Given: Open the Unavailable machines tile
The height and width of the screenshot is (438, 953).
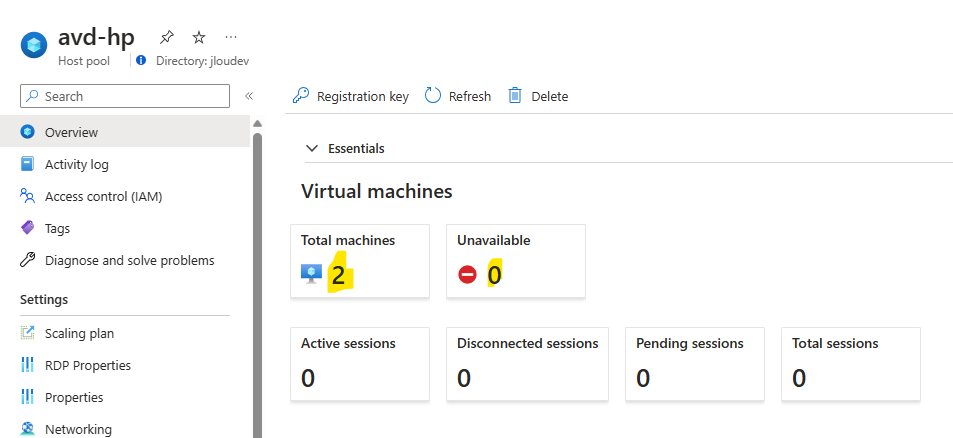Looking at the screenshot, I should pyautogui.click(x=516, y=261).
